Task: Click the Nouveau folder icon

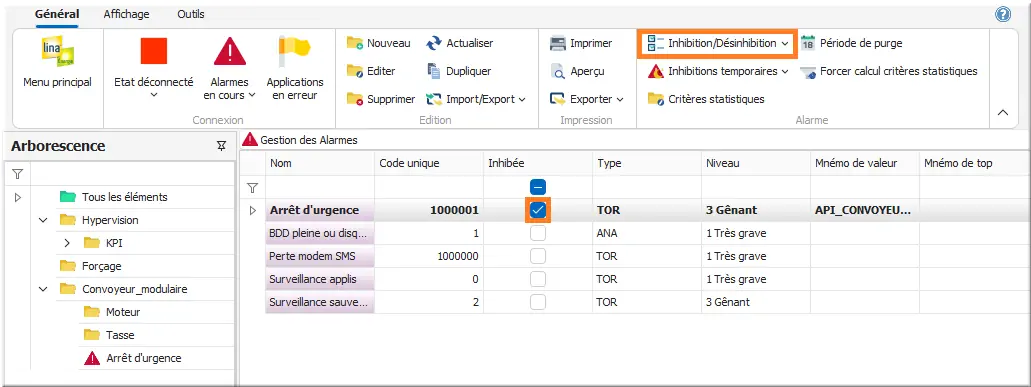Action: click(x=355, y=43)
